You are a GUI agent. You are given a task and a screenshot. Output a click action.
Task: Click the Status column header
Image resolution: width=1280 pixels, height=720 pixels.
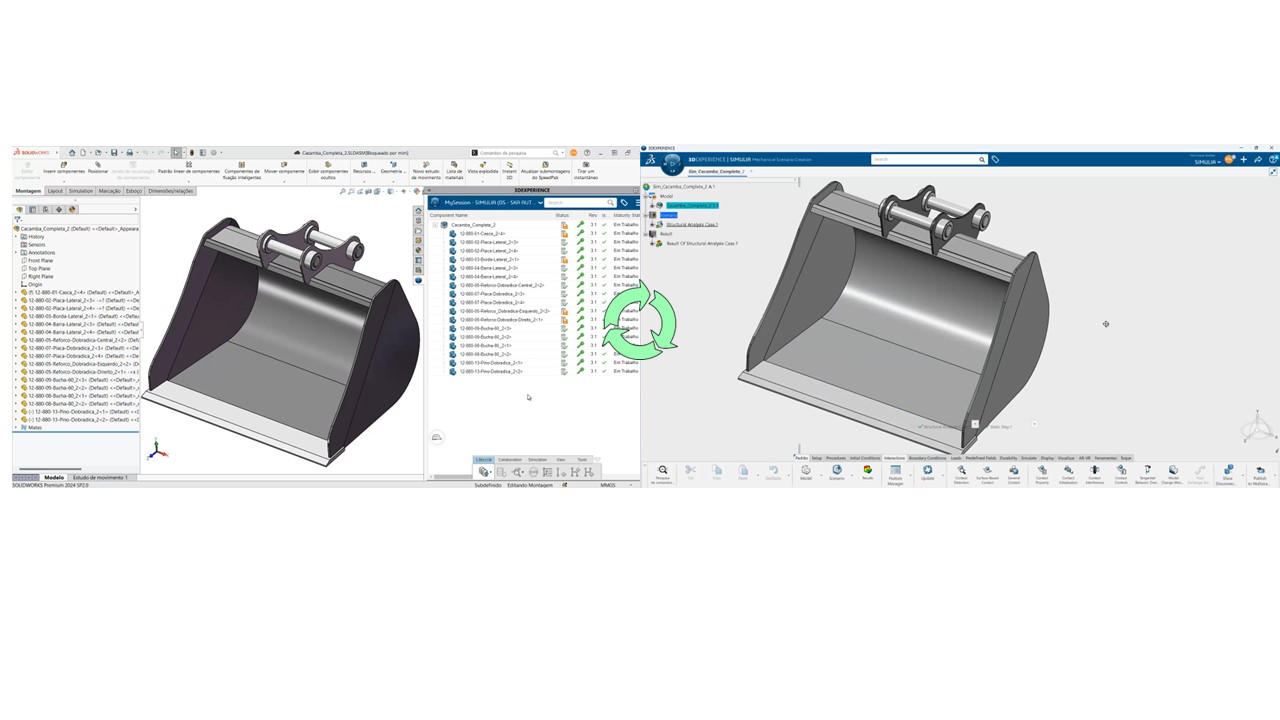tap(562, 215)
